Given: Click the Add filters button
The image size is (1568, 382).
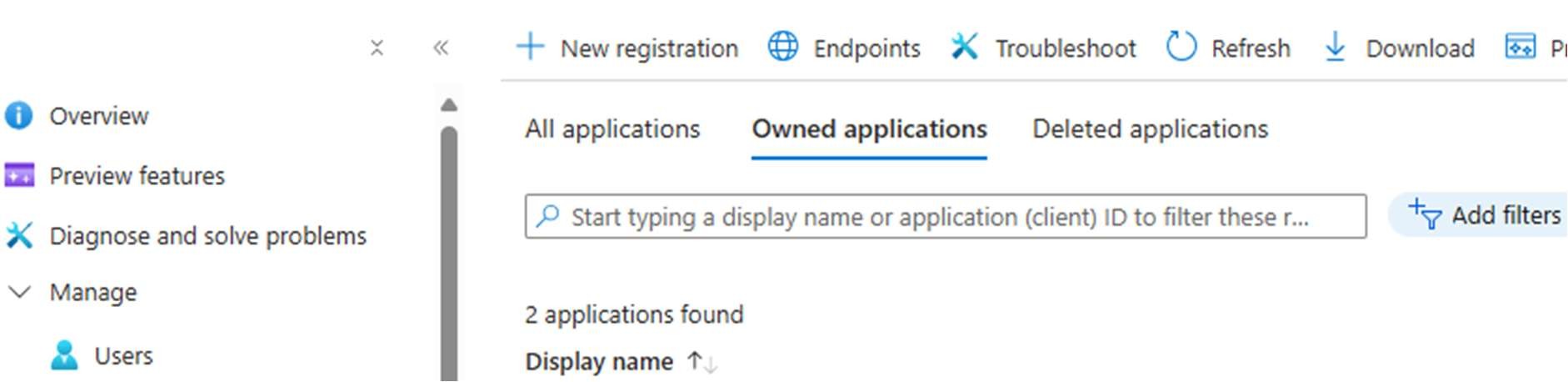Looking at the screenshot, I should (x=1483, y=216).
